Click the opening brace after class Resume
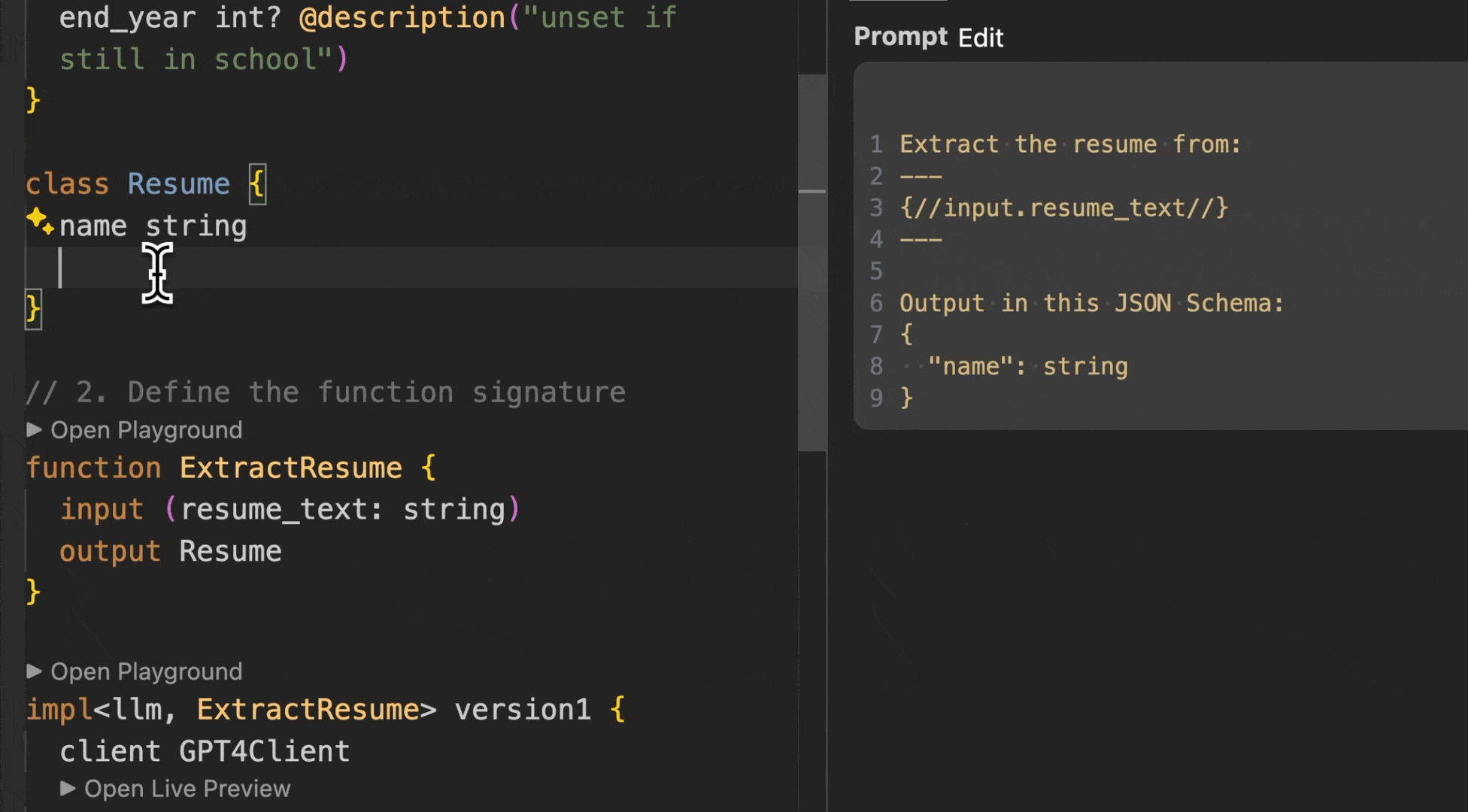Screen dimensions: 1468x812 (257, 183)
